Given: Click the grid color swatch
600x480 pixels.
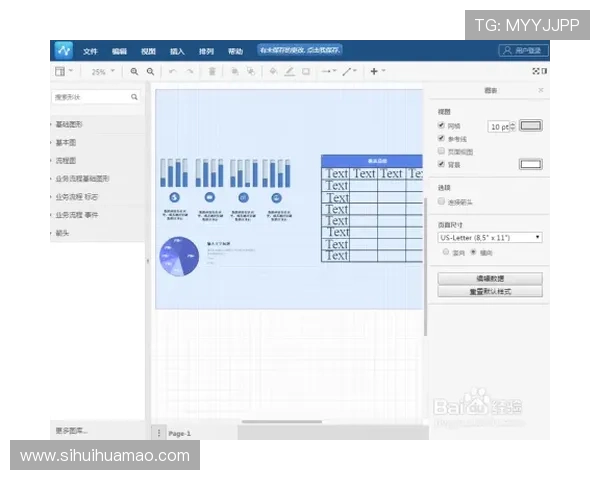Looking at the screenshot, I should (x=530, y=126).
